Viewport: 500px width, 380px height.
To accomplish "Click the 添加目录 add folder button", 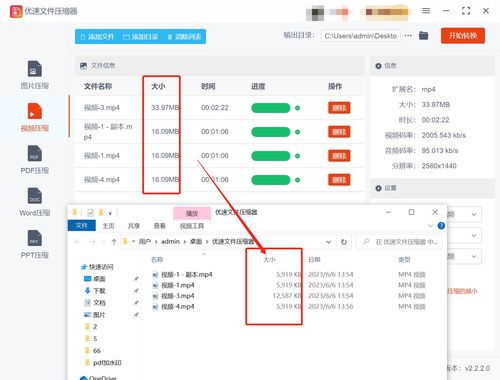I will 140,37.
